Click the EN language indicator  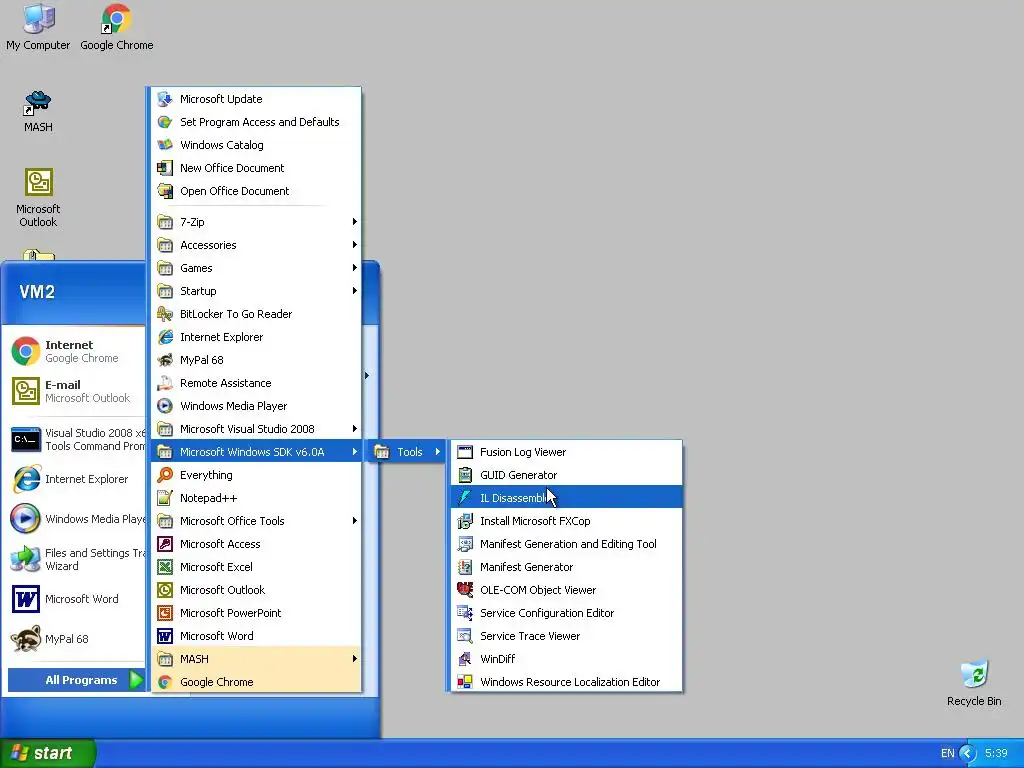pyautogui.click(x=948, y=753)
